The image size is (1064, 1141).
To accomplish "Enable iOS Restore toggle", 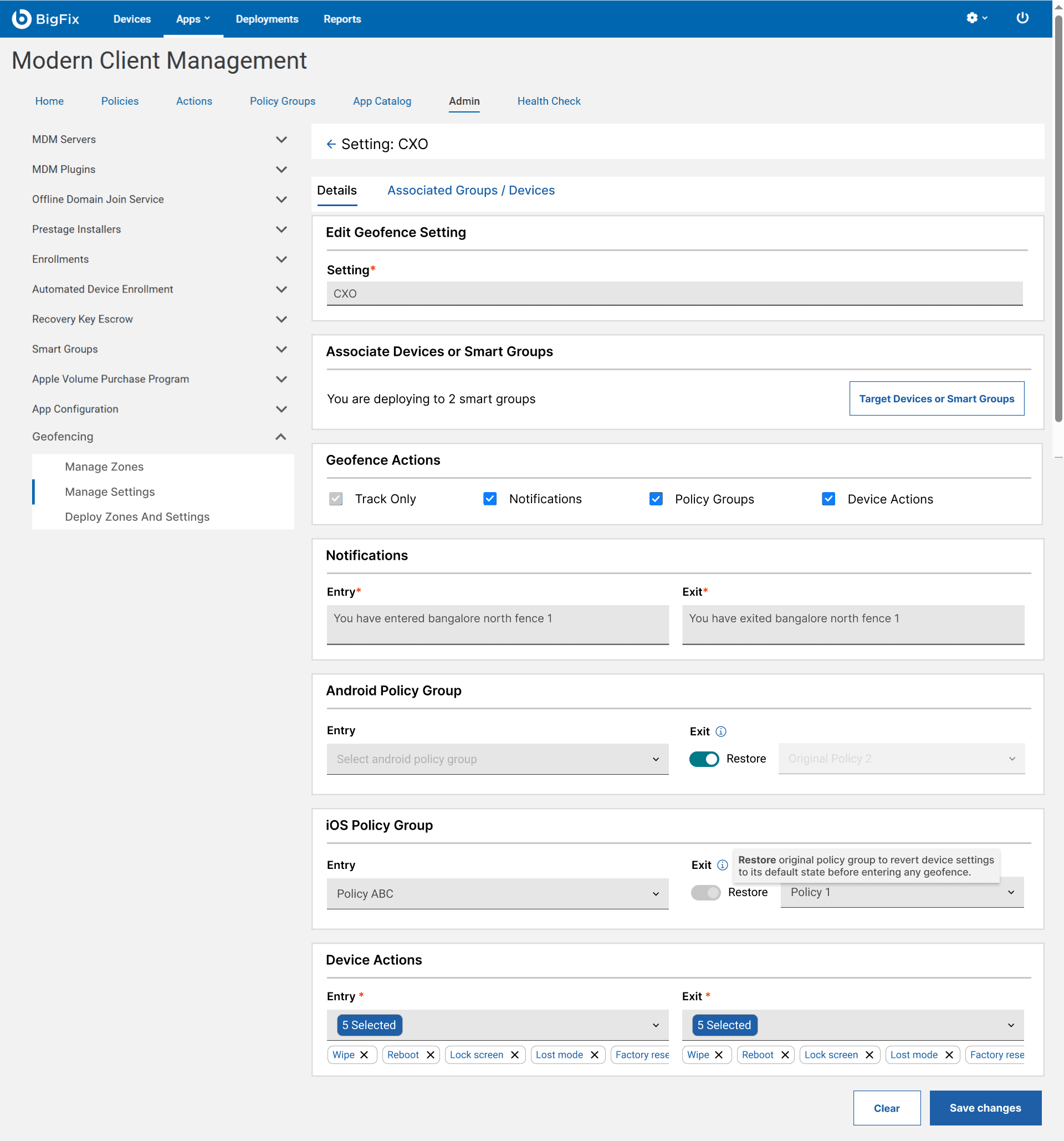I will pos(705,893).
